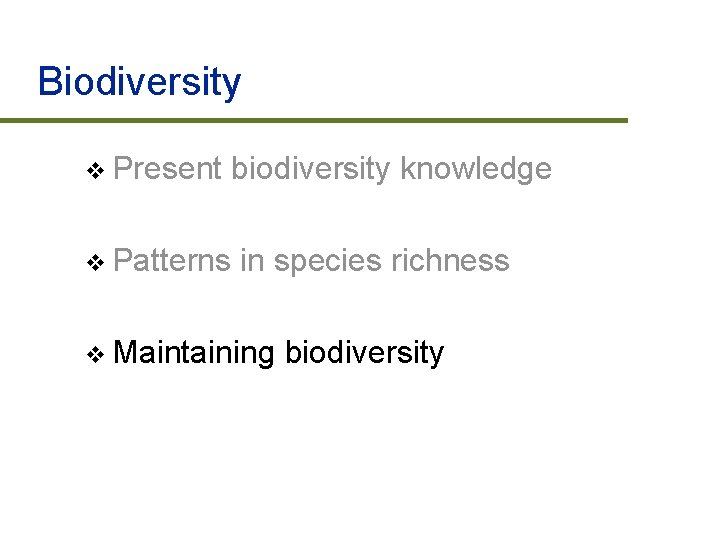Select the word "Present" in first bullet
The width and height of the screenshot is (720, 540).
[x=167, y=170]
